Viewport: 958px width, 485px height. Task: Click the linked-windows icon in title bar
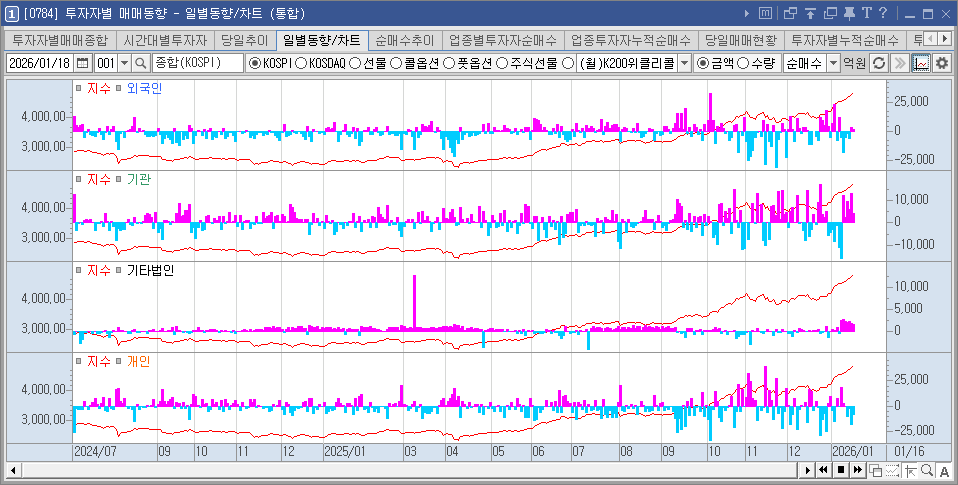(x=790, y=13)
